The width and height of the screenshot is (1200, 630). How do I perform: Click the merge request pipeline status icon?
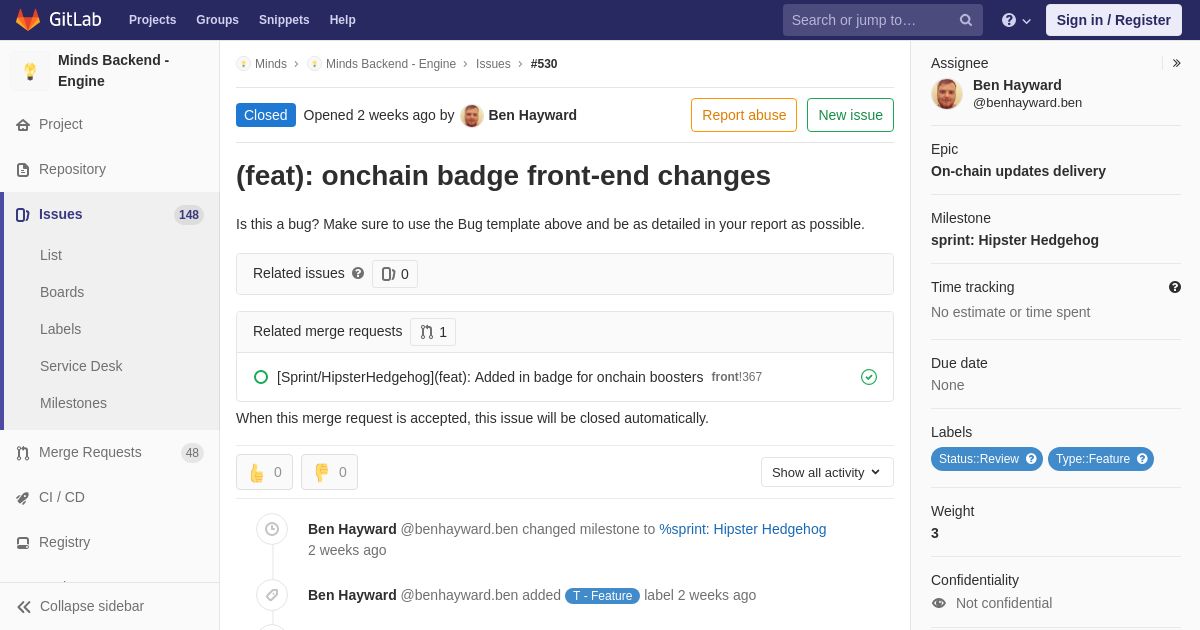tap(869, 377)
